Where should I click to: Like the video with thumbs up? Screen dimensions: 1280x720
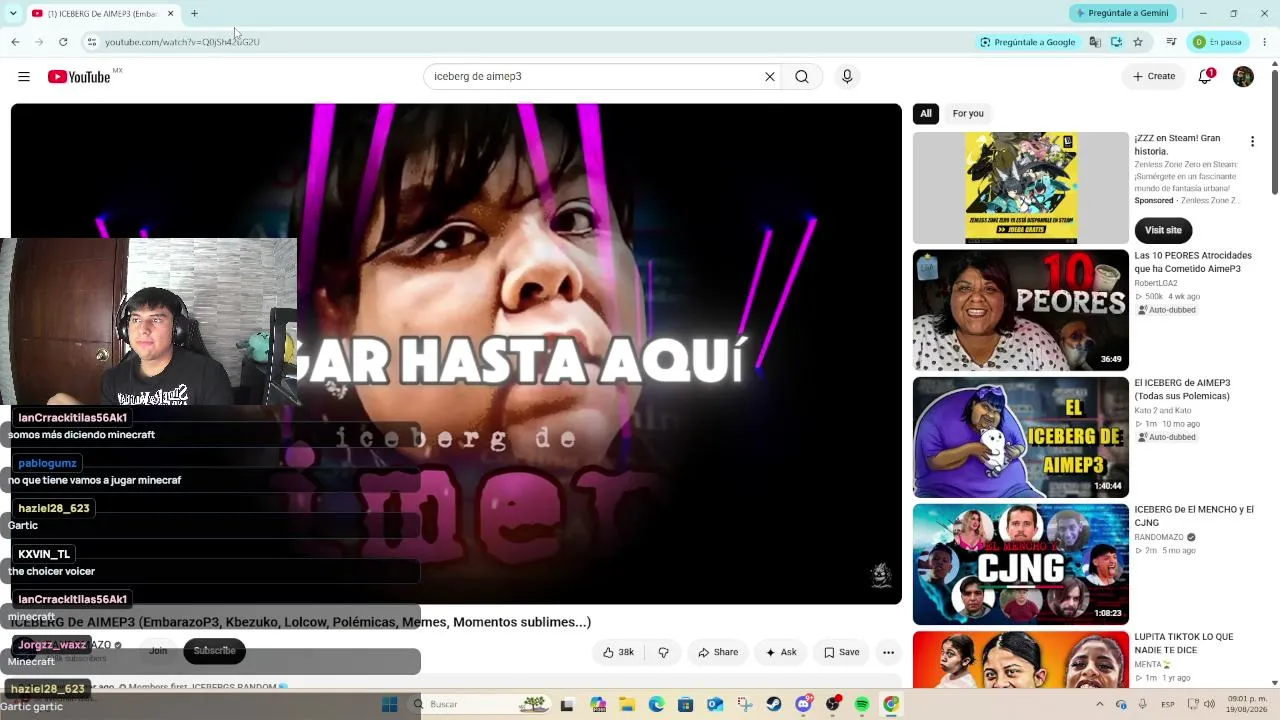[x=618, y=652]
